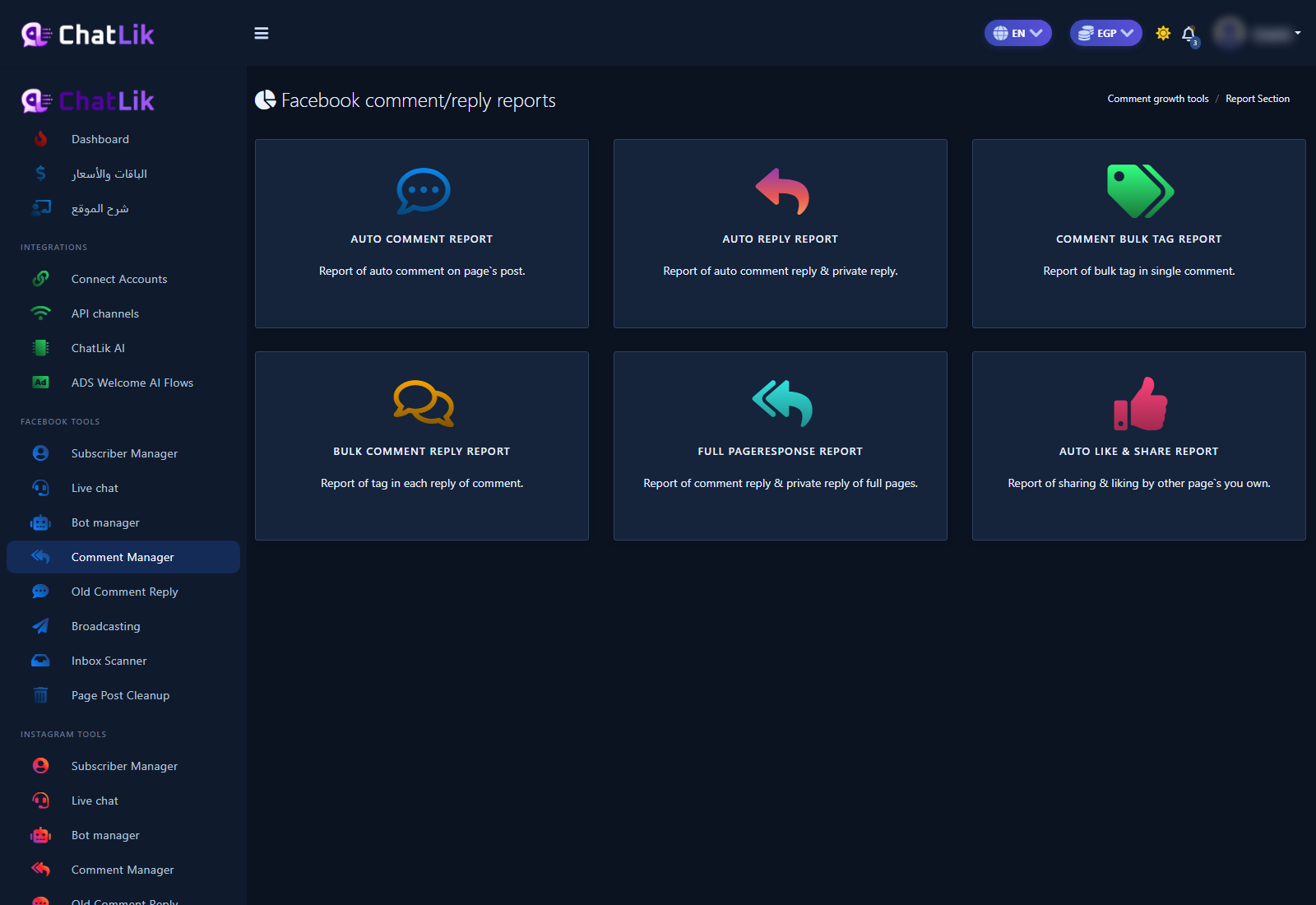1316x905 pixels.
Task: Click the dollar sign pricing icon
Action: click(x=40, y=174)
